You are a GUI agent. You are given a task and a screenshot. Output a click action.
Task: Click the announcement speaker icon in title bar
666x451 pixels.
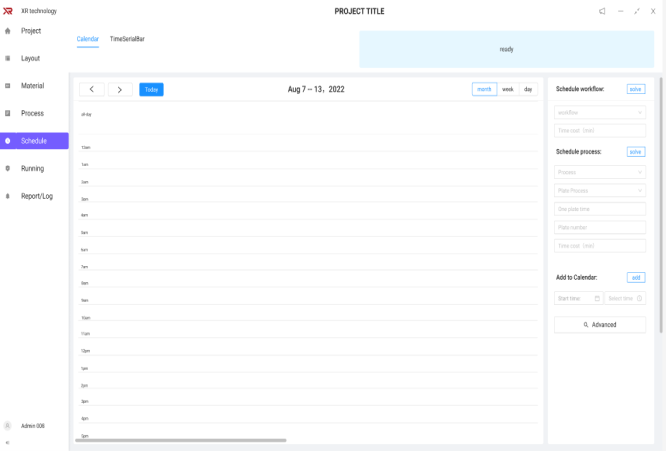click(x=602, y=11)
